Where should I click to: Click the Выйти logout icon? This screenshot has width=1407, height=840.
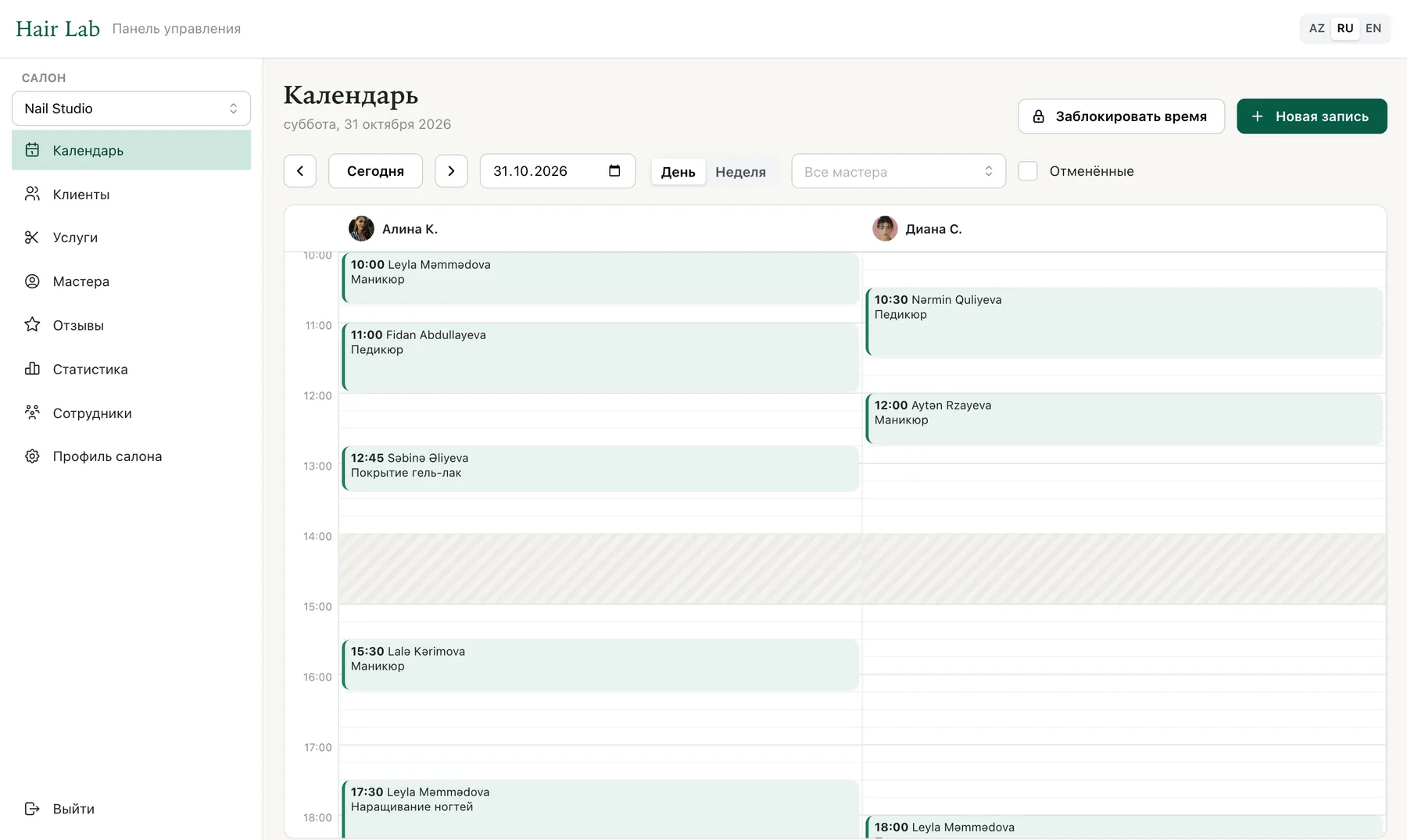pos(32,809)
